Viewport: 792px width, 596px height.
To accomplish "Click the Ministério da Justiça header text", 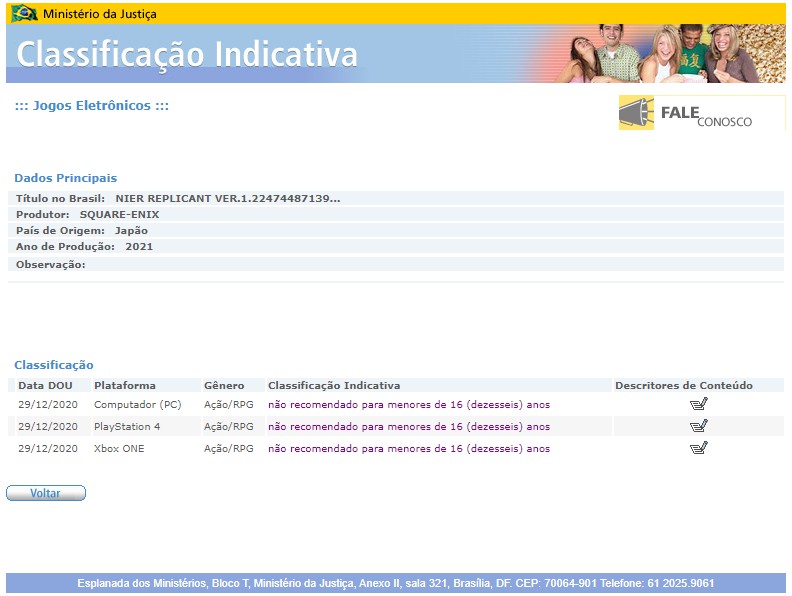I will (100, 14).
